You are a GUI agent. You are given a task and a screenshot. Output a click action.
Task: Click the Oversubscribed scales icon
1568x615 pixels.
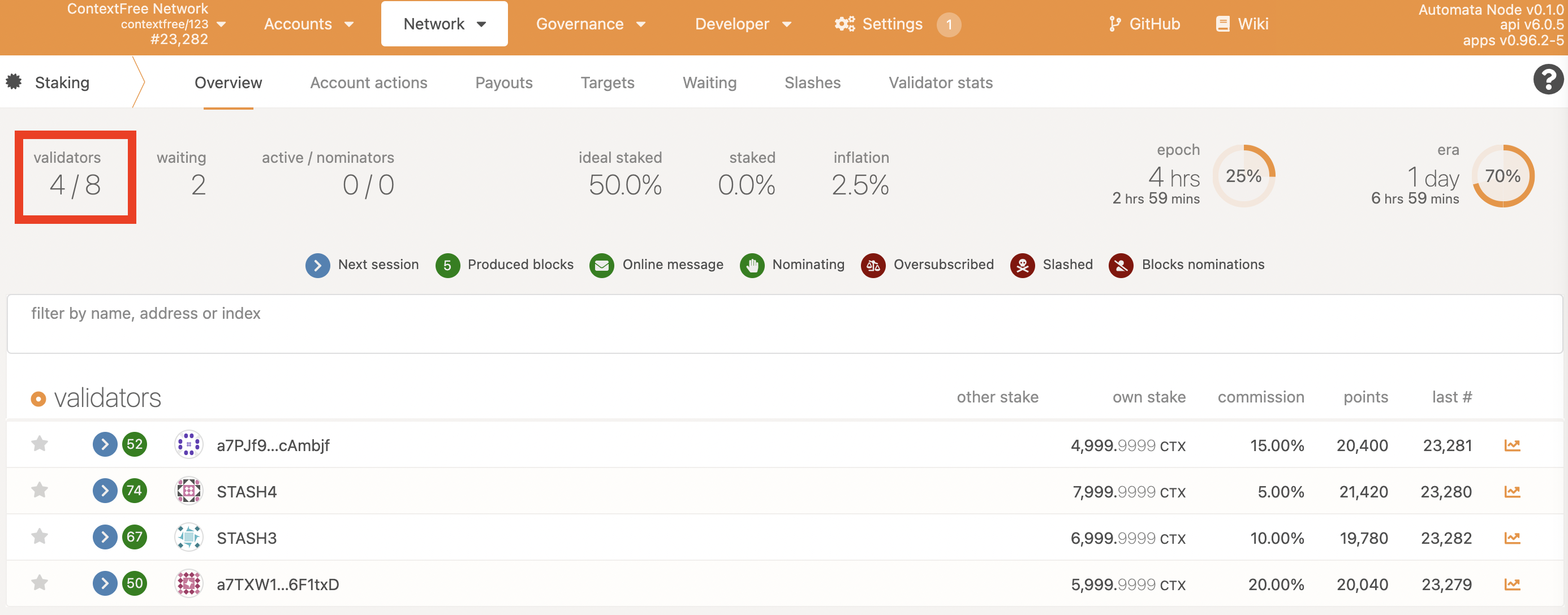[x=873, y=265]
